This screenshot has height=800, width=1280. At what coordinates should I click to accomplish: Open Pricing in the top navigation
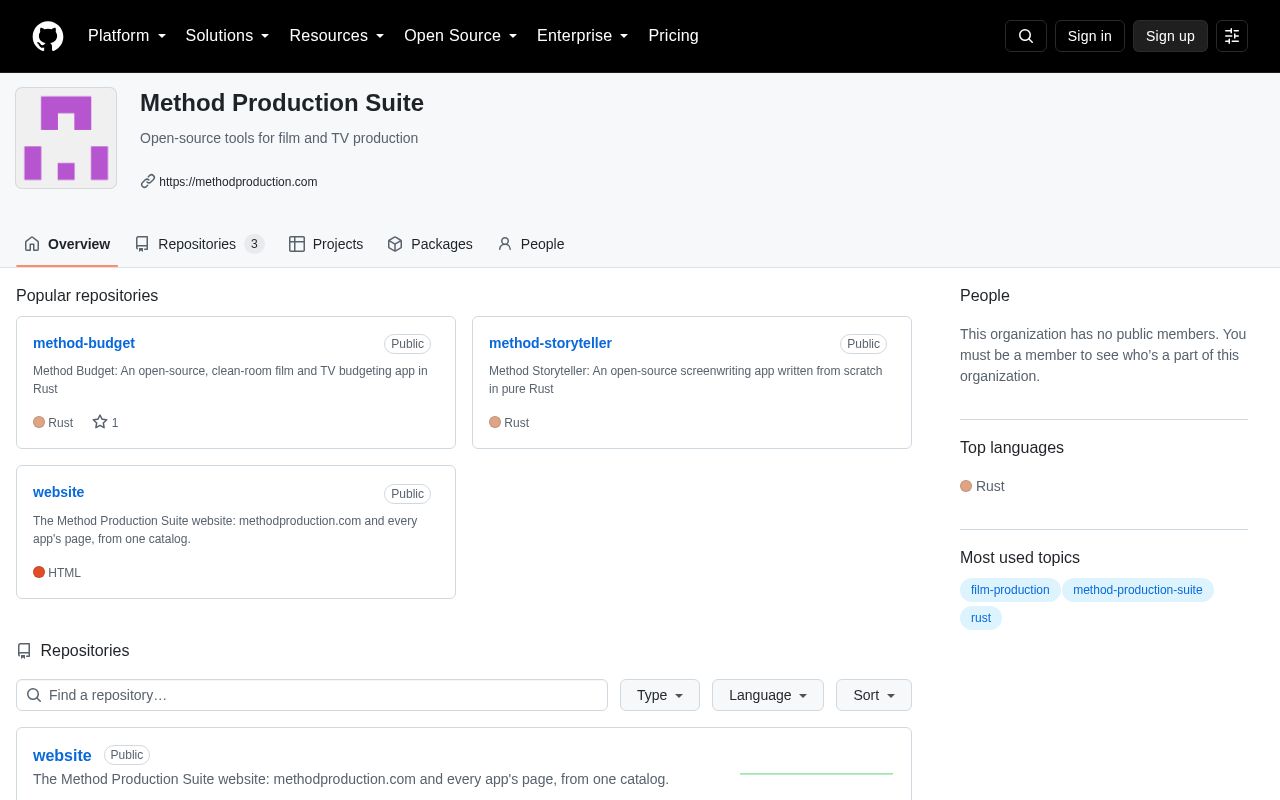coord(673,36)
